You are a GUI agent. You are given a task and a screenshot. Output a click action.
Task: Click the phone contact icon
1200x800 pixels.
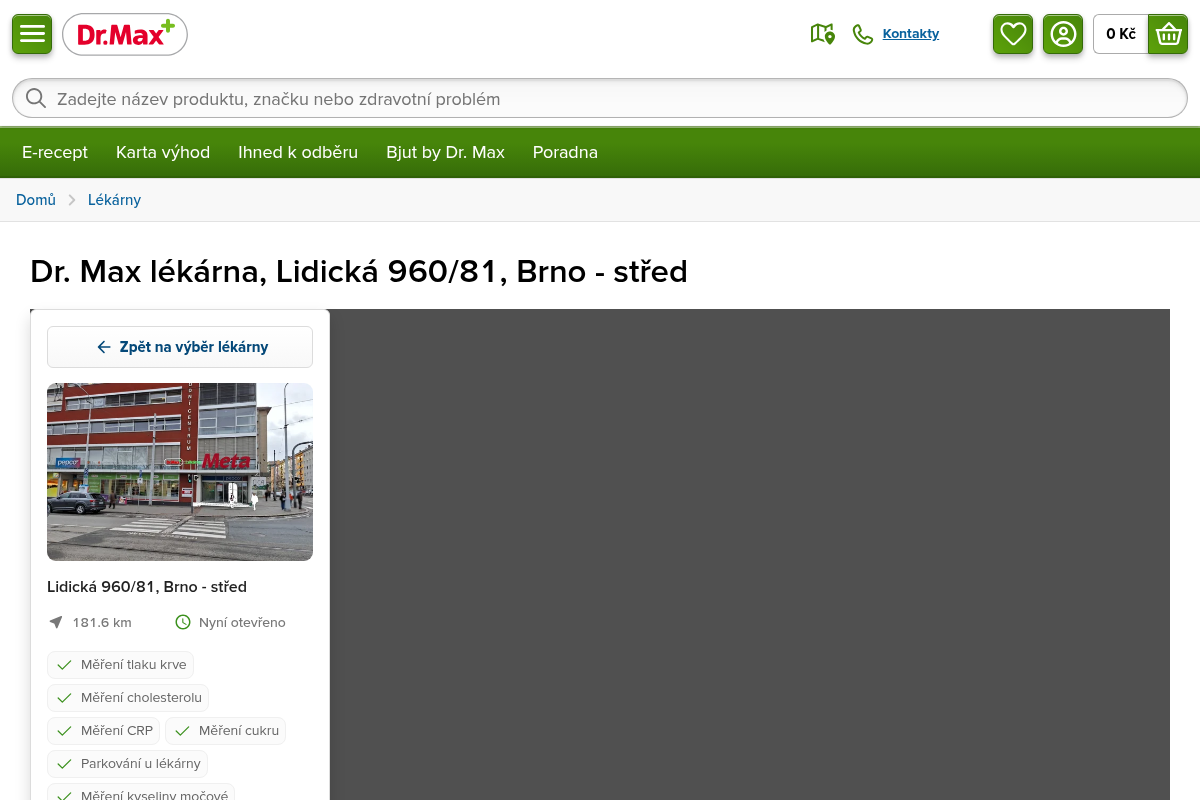click(862, 34)
